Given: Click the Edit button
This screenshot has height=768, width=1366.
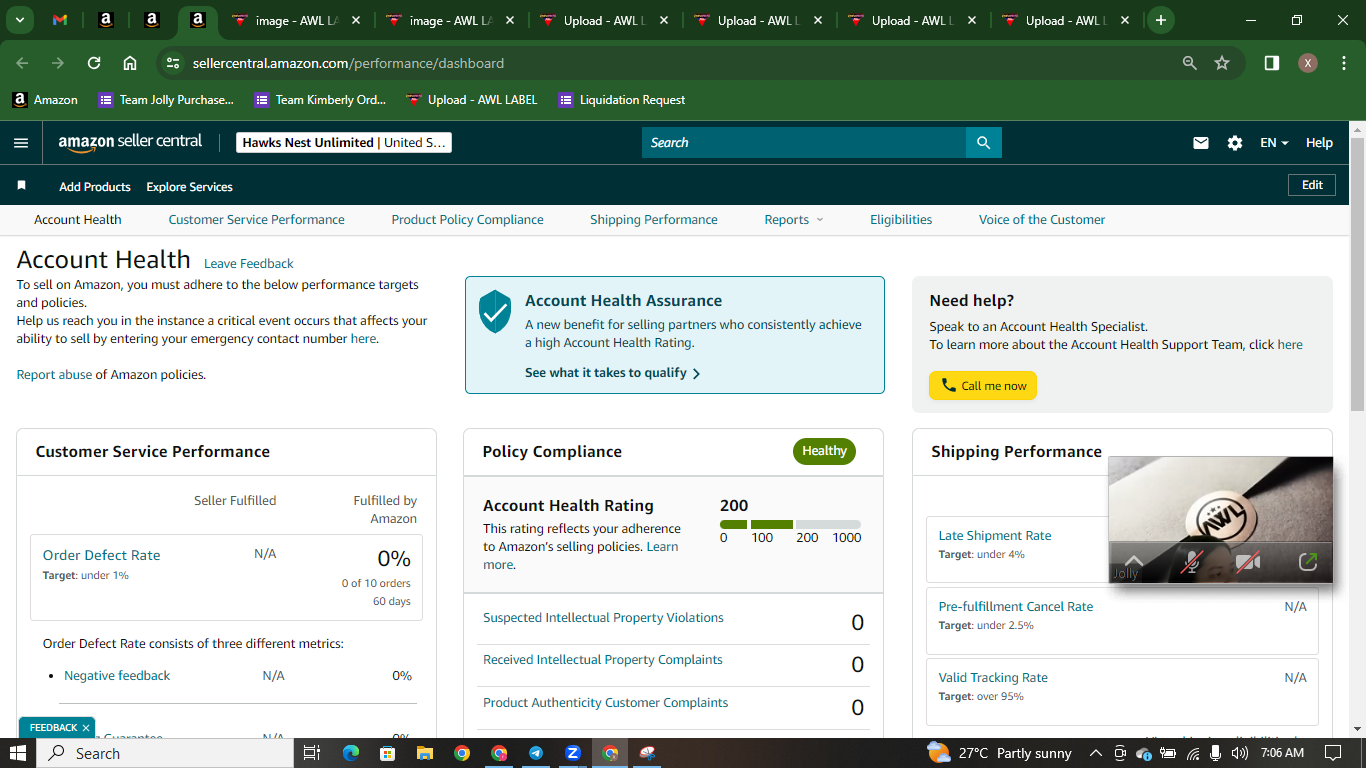Looking at the screenshot, I should pyautogui.click(x=1312, y=185).
